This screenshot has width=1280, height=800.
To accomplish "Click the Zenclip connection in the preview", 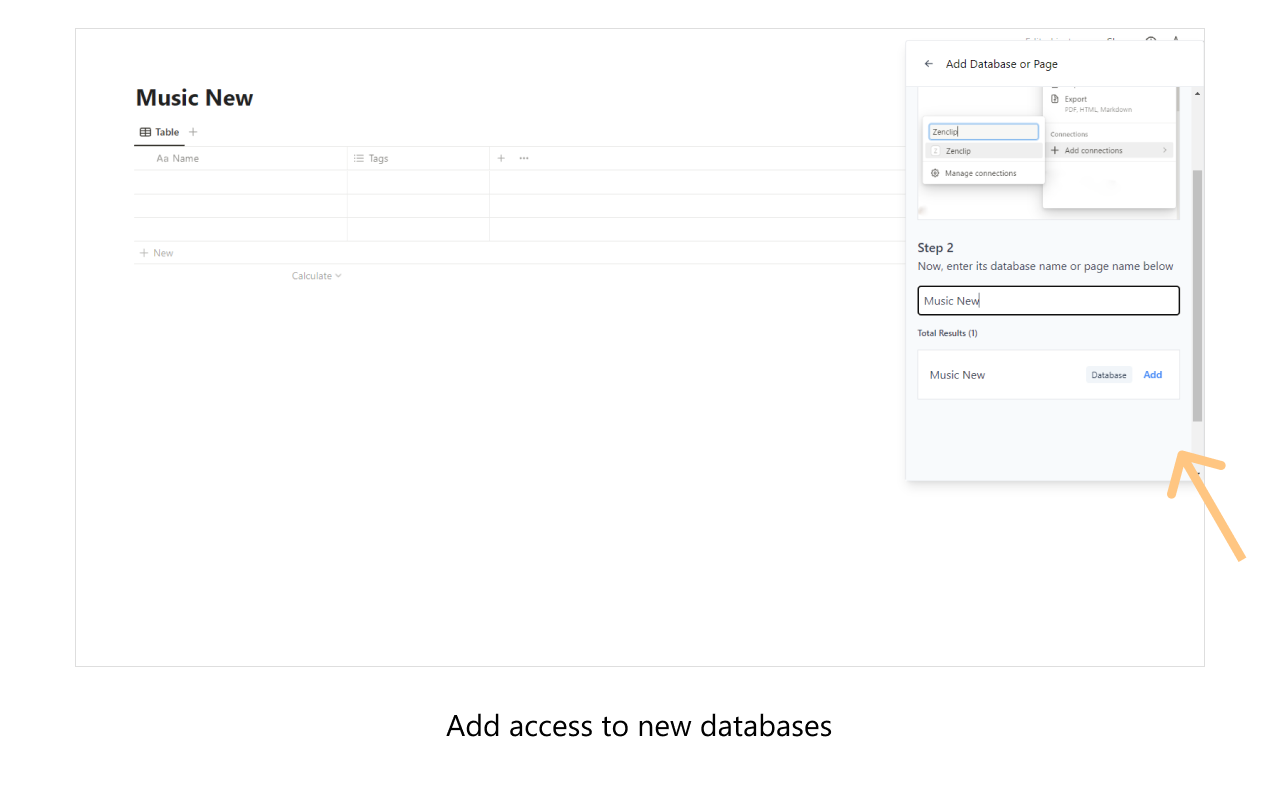I will tap(958, 151).
